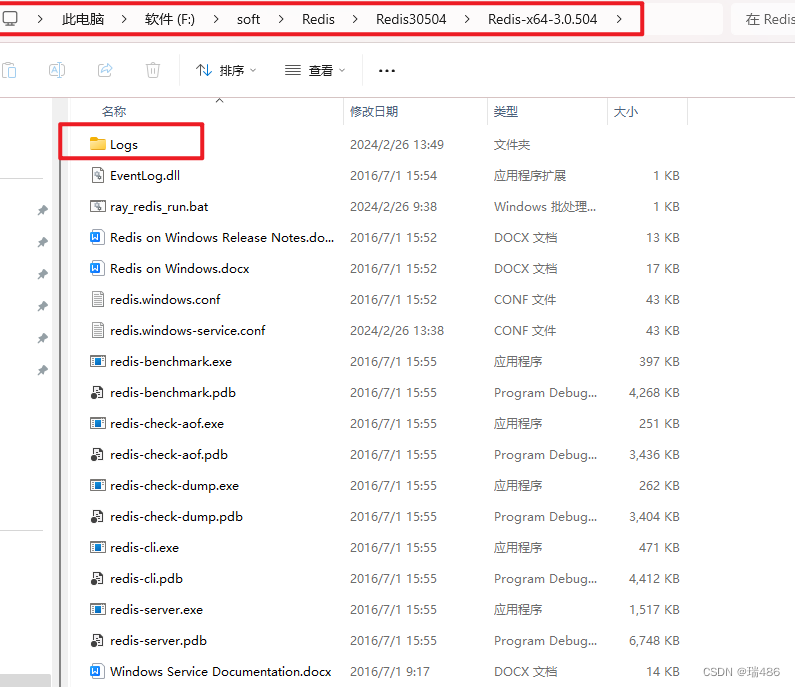Screen dimensions: 795x687
Task: Click the redis-check-dump.pdb icon
Action: click(x=97, y=516)
